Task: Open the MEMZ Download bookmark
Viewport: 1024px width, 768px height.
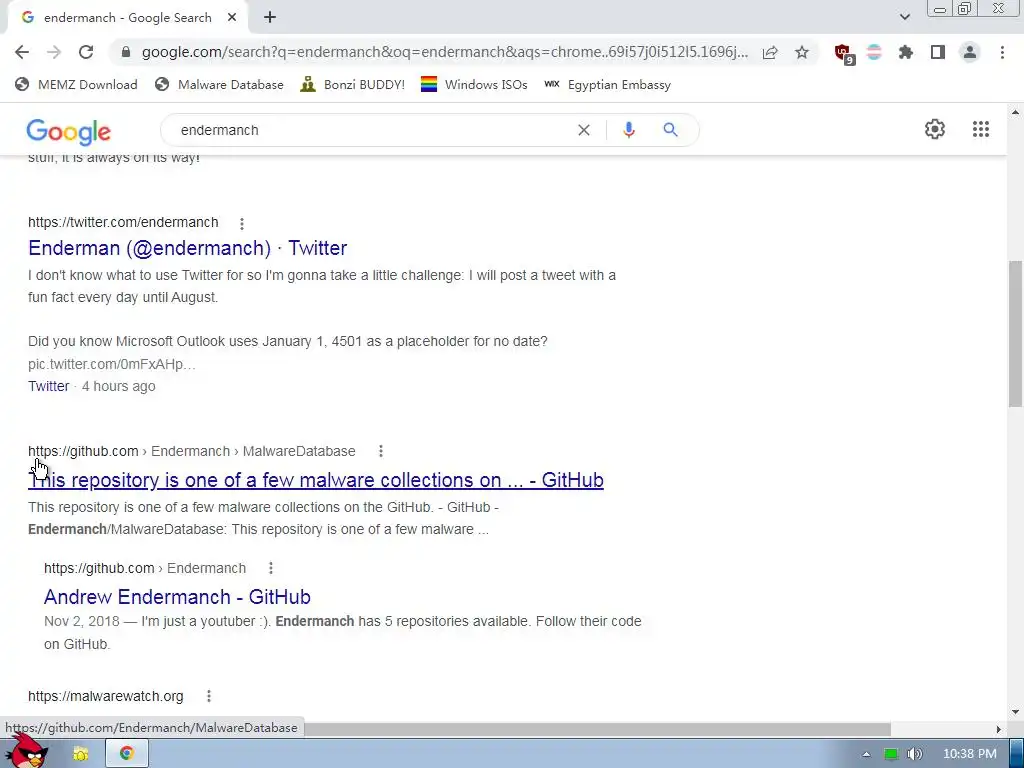Action: 76,84
